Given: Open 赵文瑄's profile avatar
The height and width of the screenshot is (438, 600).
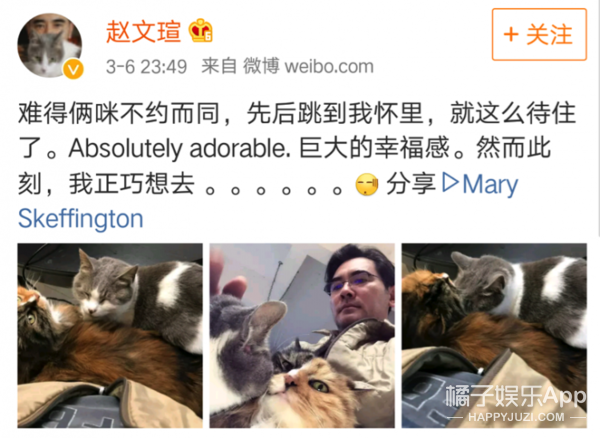Looking at the screenshot, I should click(50, 45).
